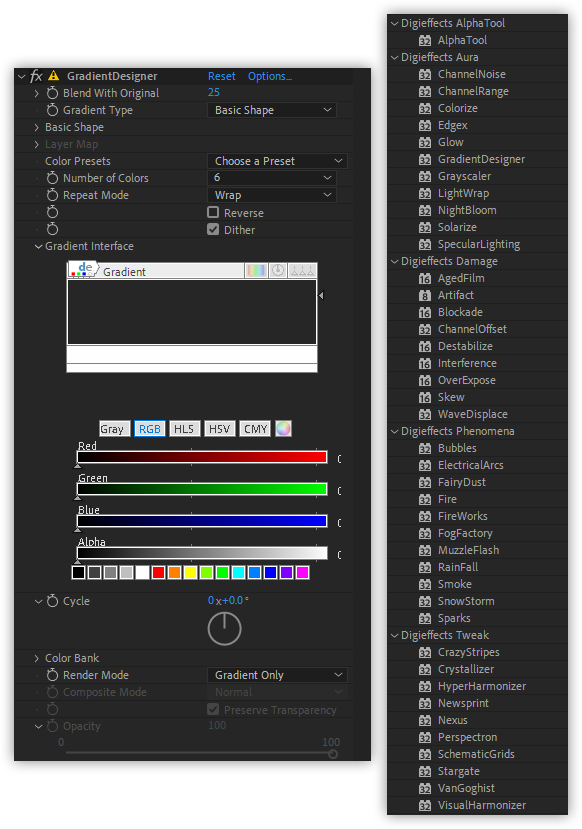Click the Artifact 8-bit effect icon
This screenshot has height=829, width=582.
[x=425, y=296]
